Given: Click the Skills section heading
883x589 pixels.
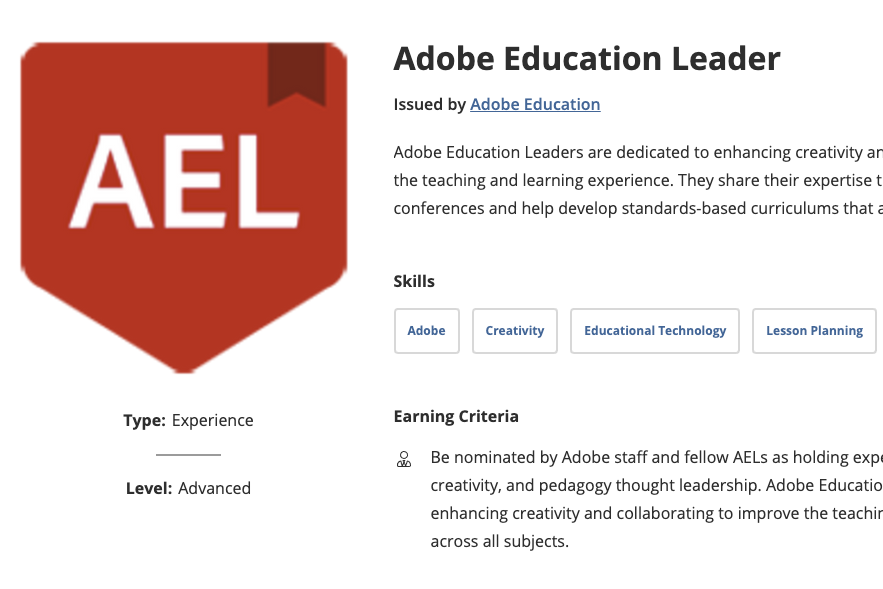Looking at the screenshot, I should [414, 281].
